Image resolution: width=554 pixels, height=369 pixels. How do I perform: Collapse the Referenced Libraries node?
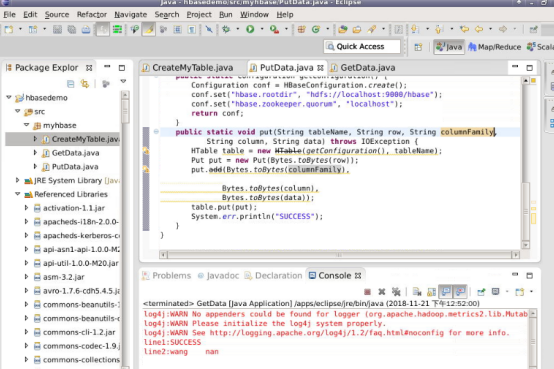(x=18, y=194)
